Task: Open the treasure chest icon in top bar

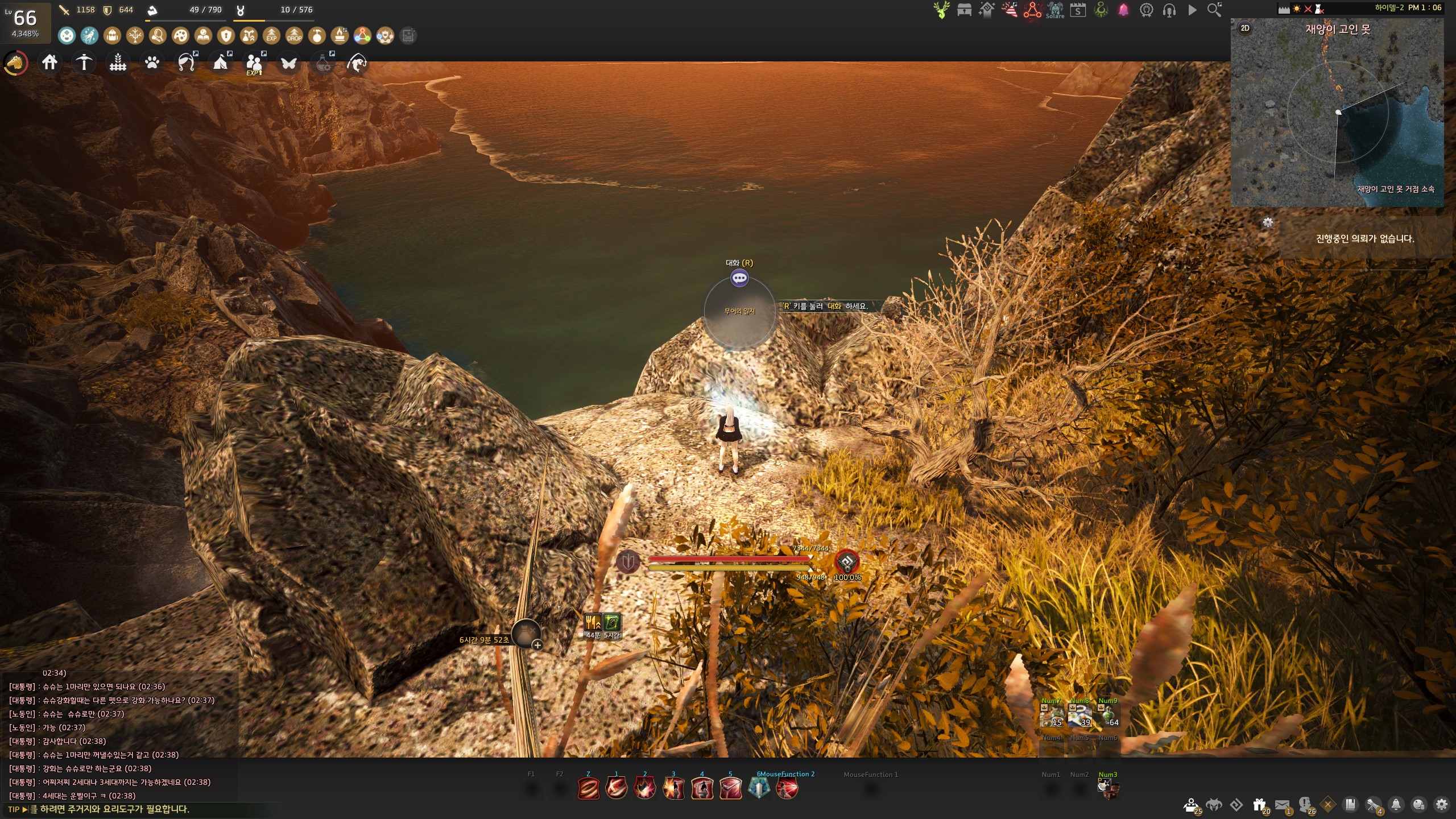Action: [964, 10]
